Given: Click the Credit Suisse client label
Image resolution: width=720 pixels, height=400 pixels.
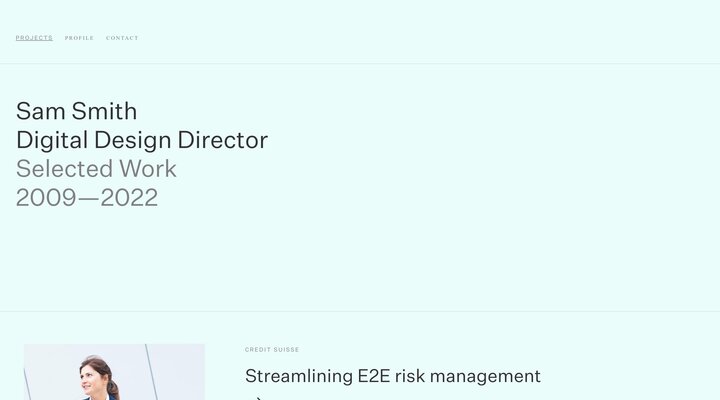Looking at the screenshot, I should click(272, 350).
